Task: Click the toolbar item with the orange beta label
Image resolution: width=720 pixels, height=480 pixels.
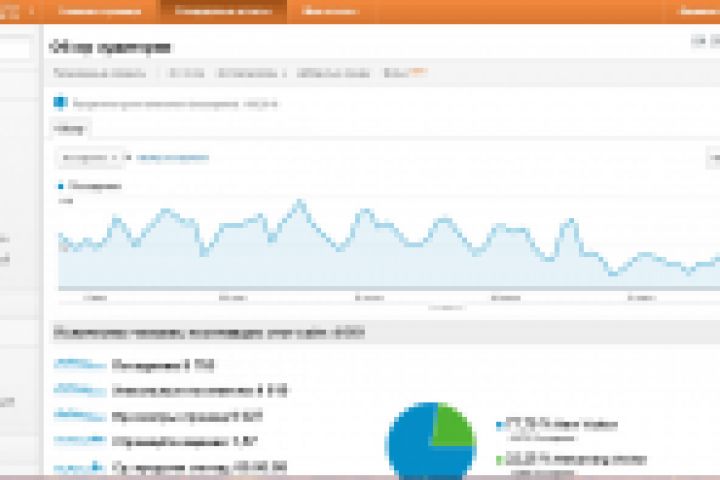Action: tap(405, 73)
